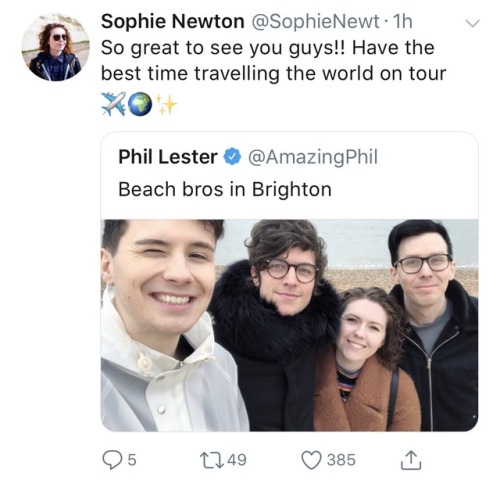Click the 385 likes count
Screen dimensions: 500x480
click(x=341, y=460)
